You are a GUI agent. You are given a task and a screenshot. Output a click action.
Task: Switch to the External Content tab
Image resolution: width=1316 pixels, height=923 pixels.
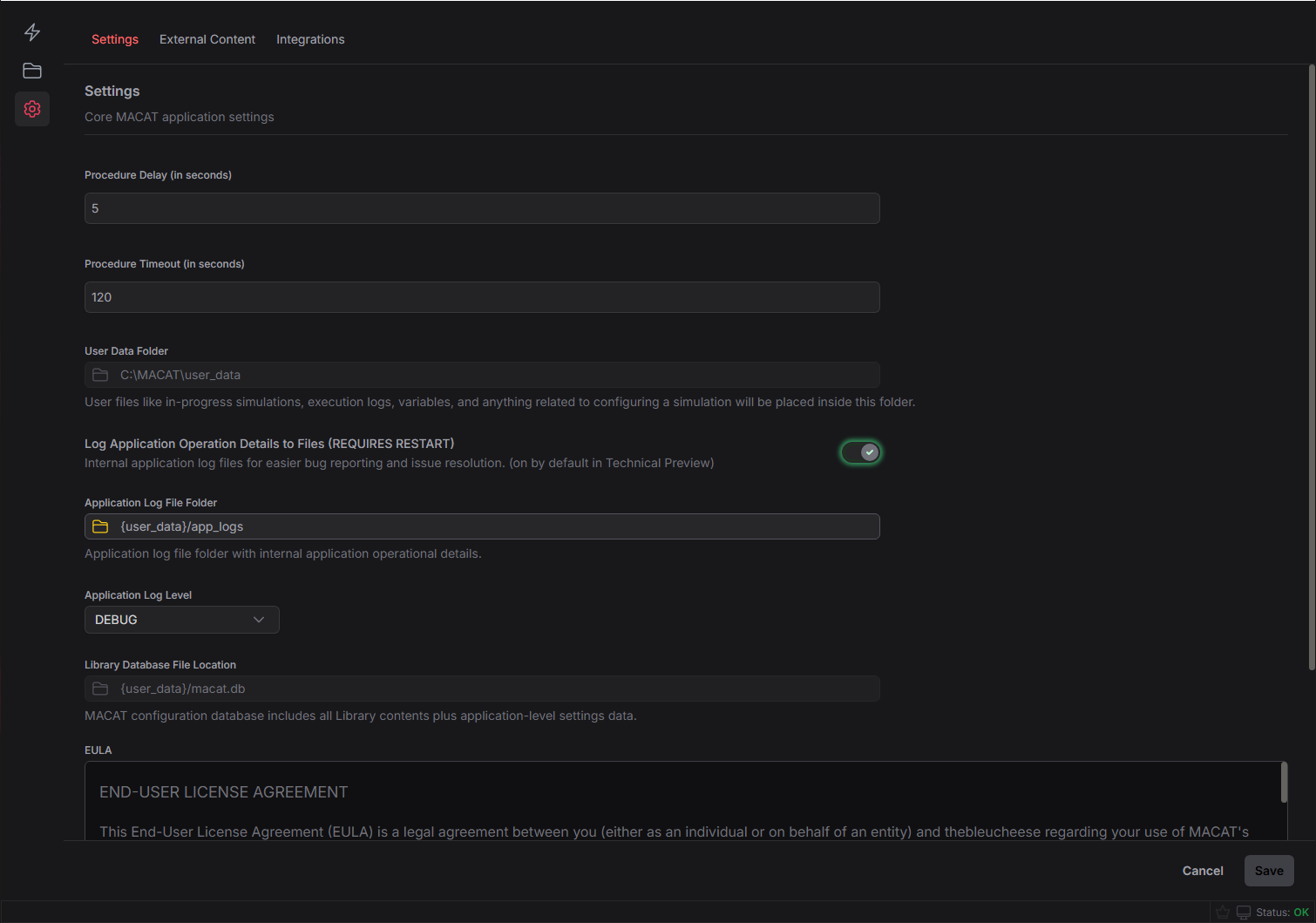tap(207, 39)
